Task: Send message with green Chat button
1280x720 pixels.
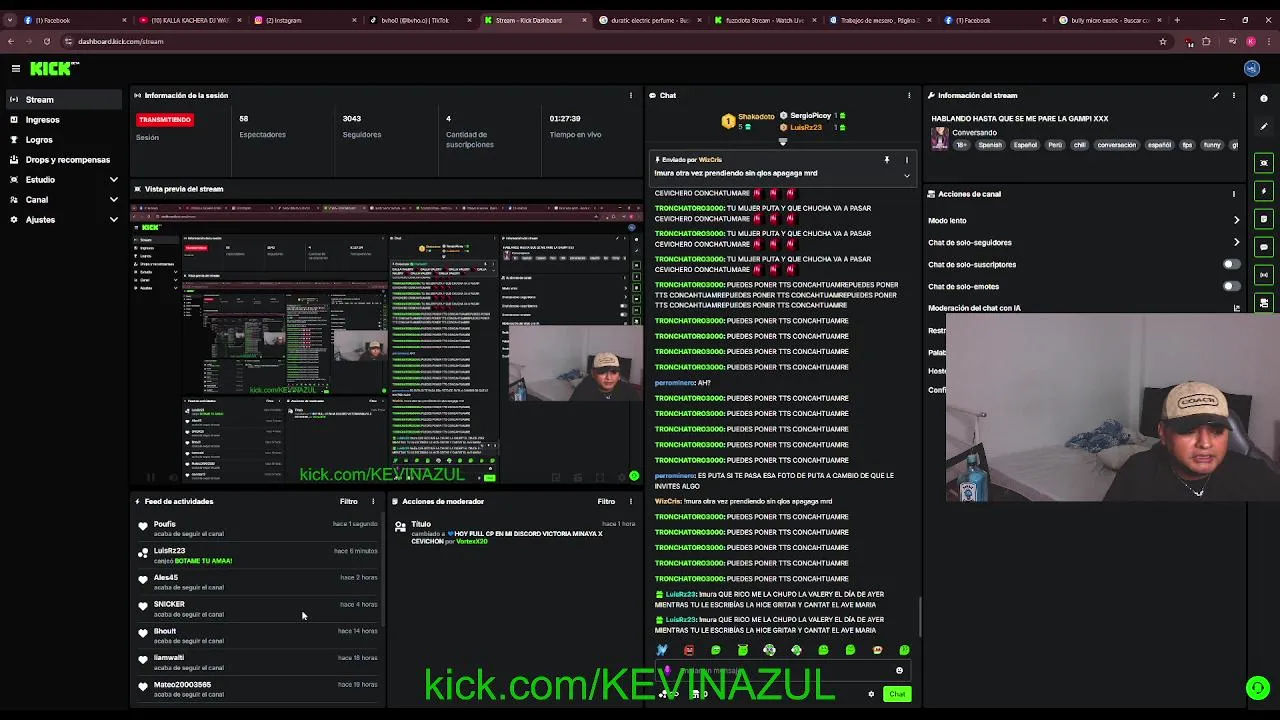Action: pyautogui.click(x=897, y=694)
